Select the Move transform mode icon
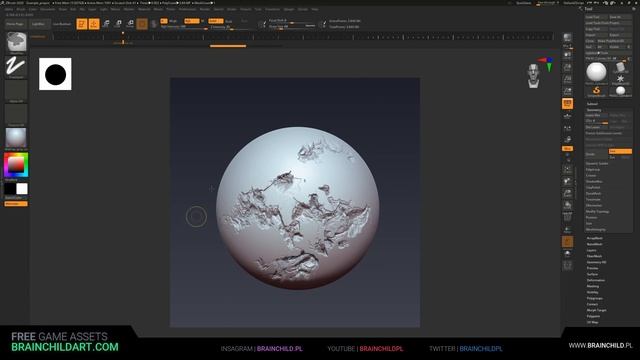 pyautogui.click(x=106, y=24)
